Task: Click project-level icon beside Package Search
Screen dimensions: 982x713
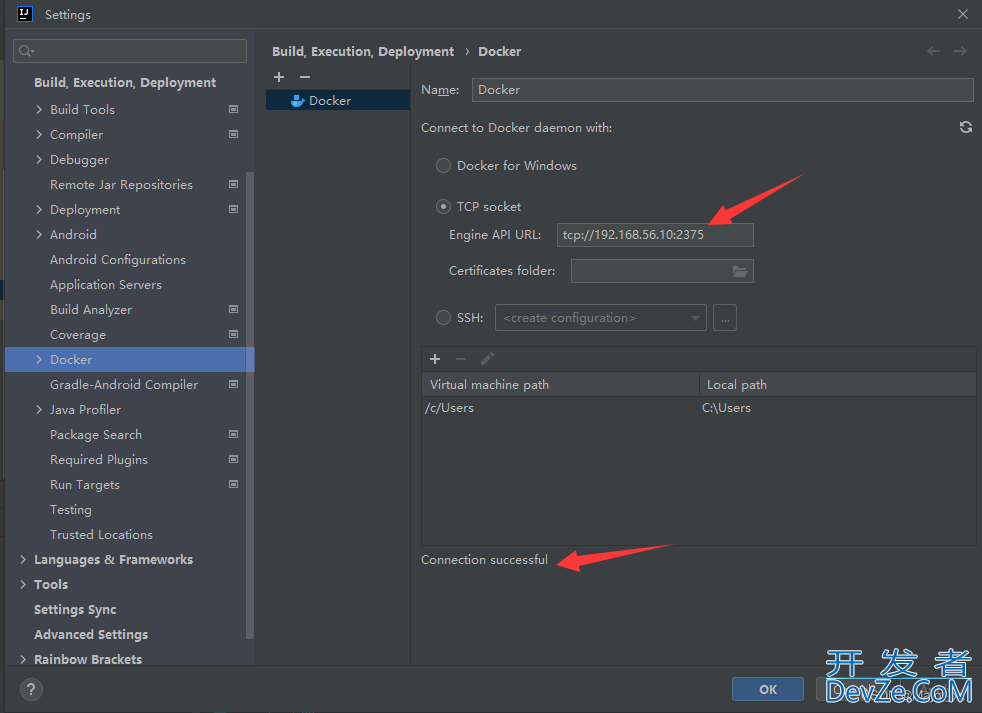Action: (234, 434)
